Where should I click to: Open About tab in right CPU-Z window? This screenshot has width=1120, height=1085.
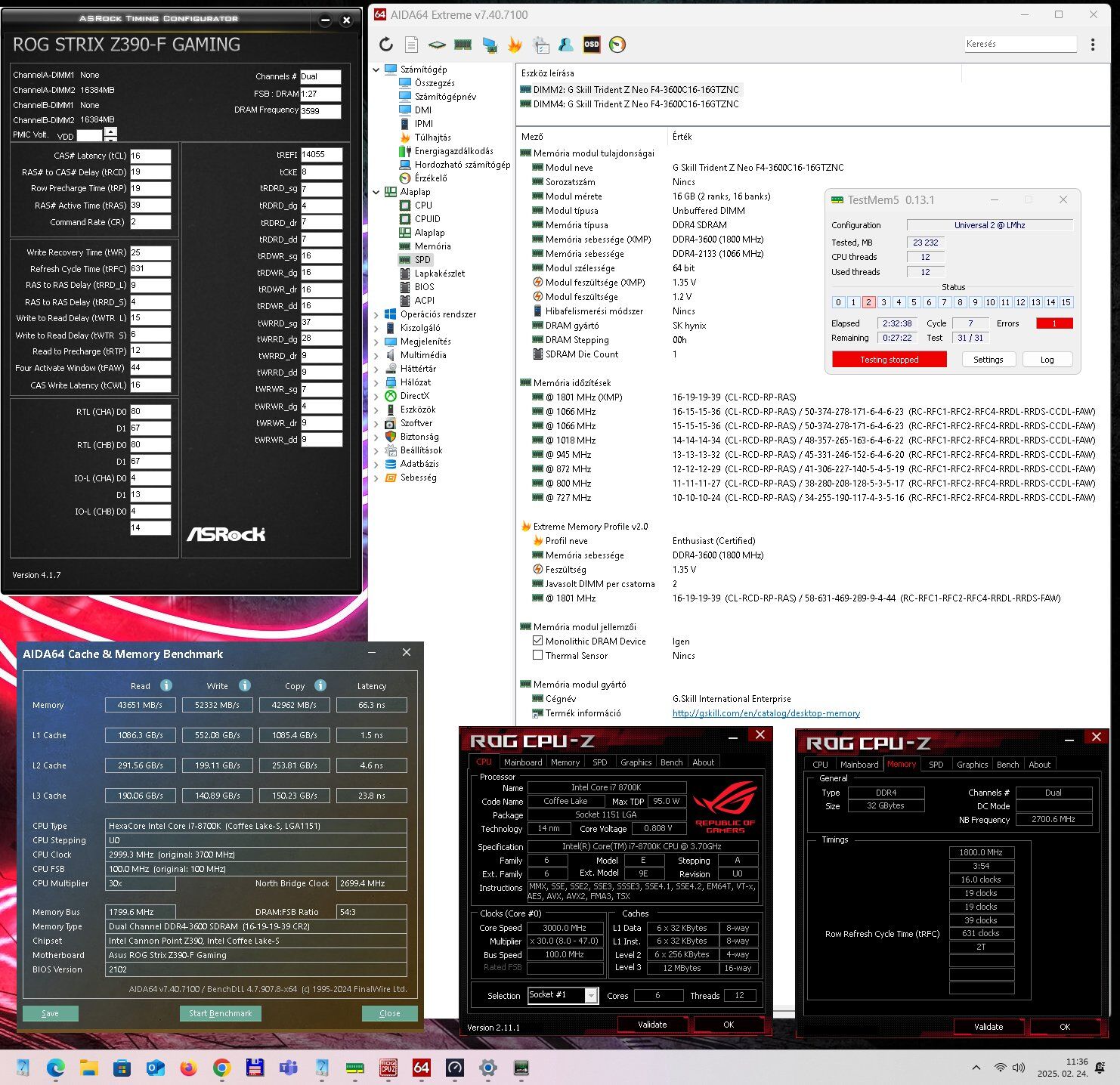pyautogui.click(x=1039, y=765)
